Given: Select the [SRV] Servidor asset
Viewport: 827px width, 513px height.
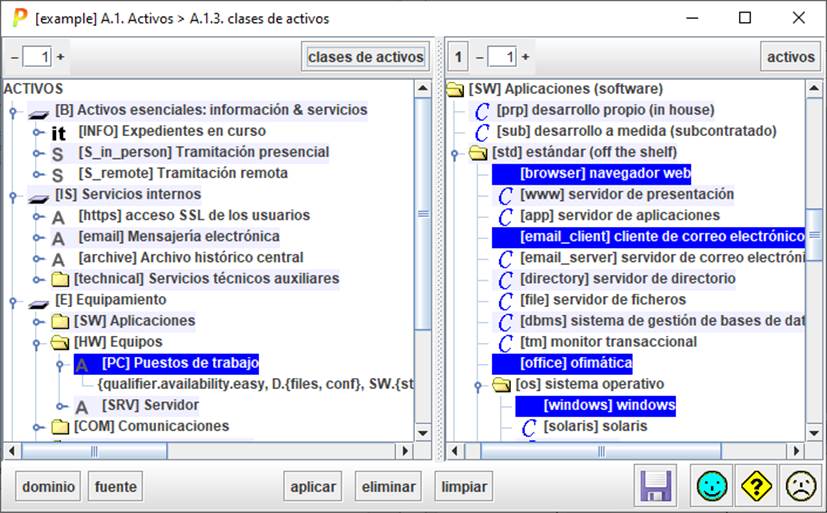Looking at the screenshot, I should tap(149, 406).
